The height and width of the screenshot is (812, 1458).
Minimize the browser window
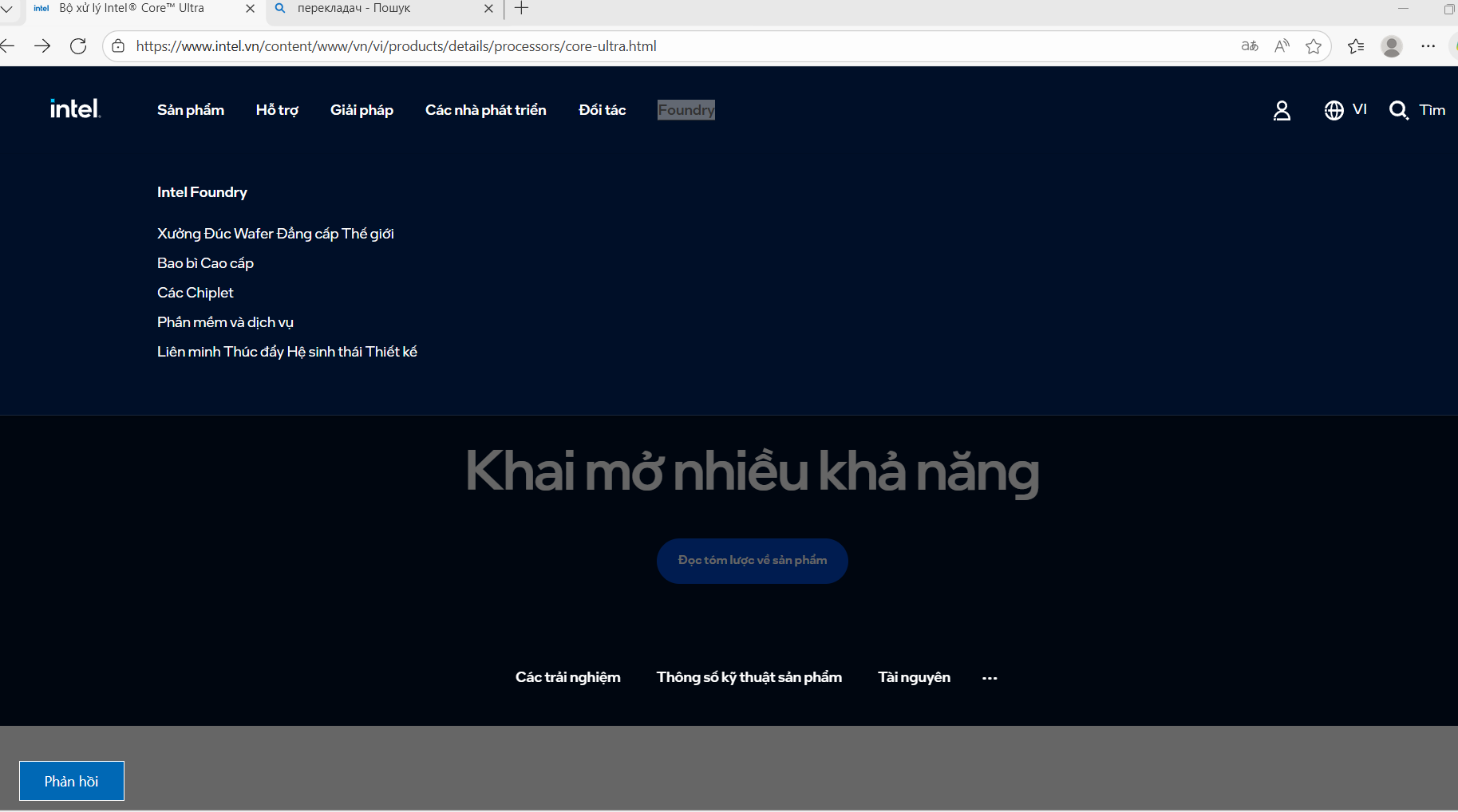tap(1403, 9)
